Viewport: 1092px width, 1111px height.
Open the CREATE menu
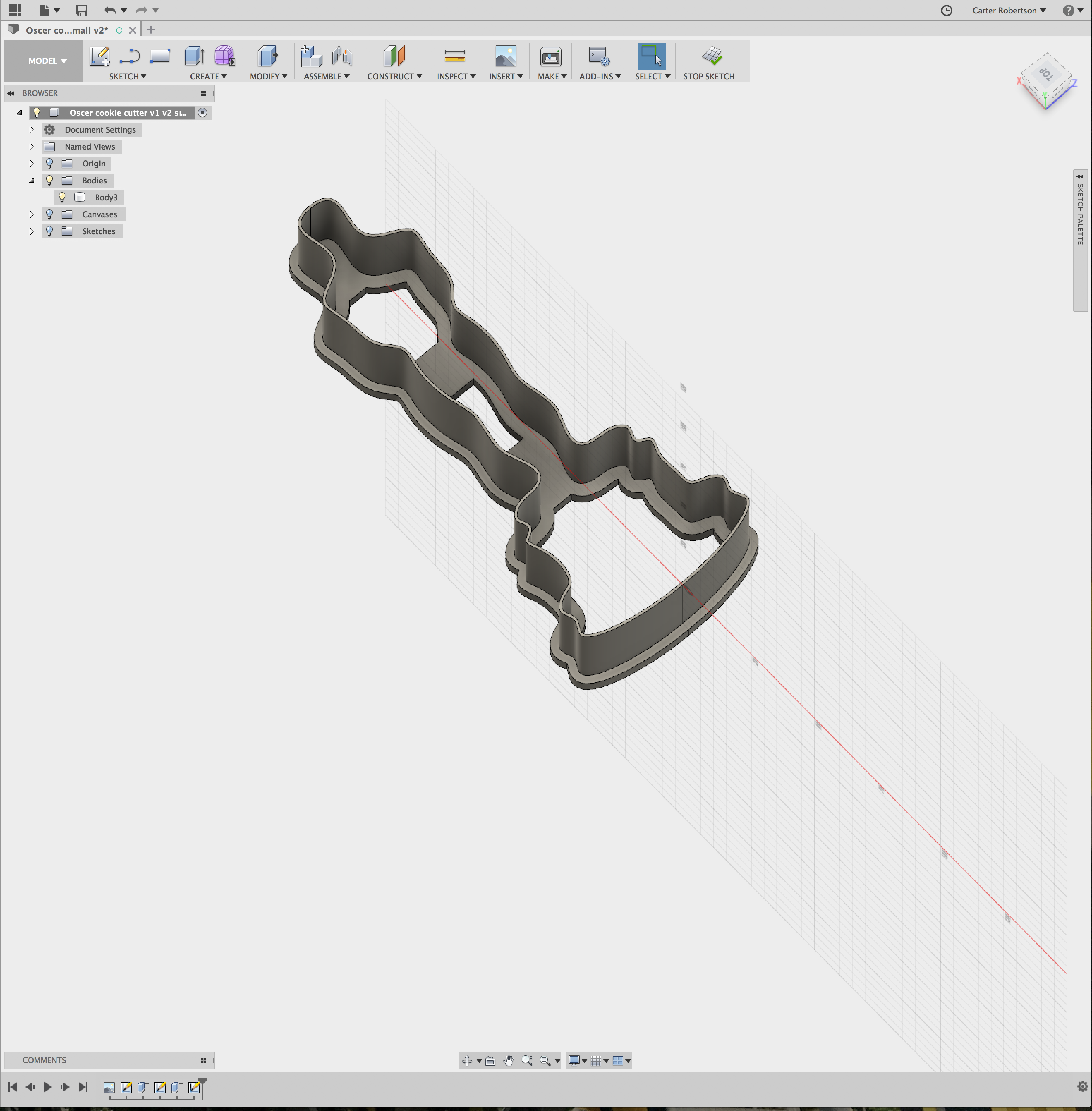(208, 76)
